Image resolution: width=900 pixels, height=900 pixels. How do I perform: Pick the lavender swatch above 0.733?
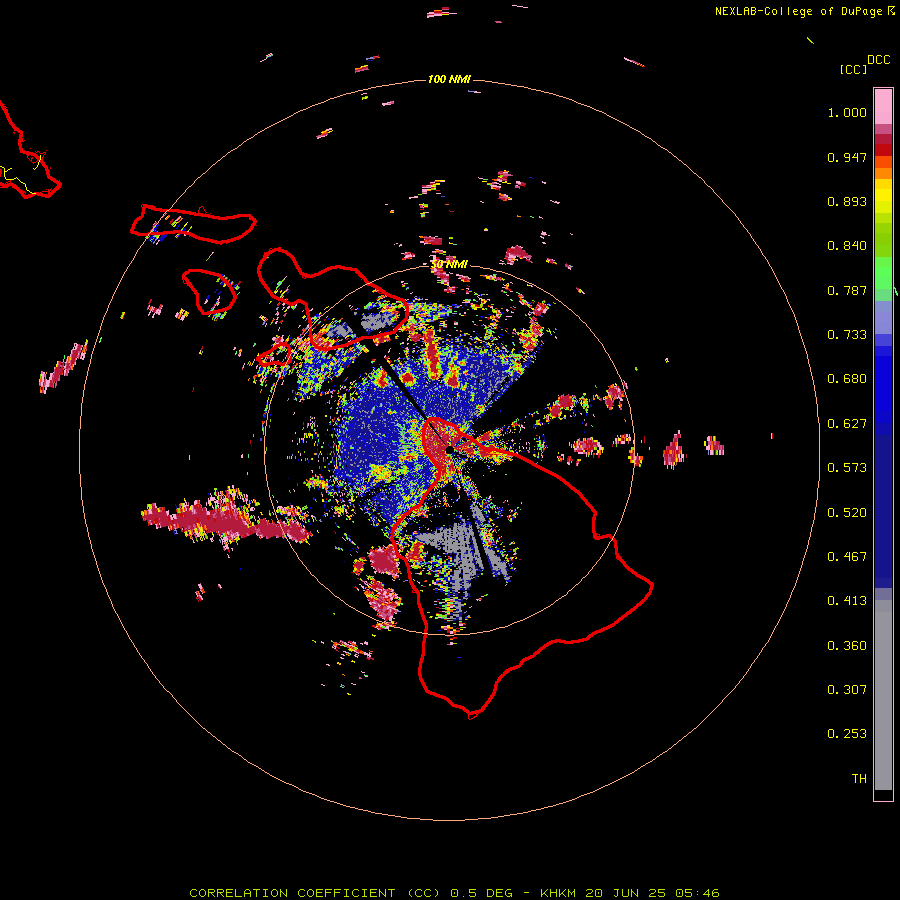point(883,317)
